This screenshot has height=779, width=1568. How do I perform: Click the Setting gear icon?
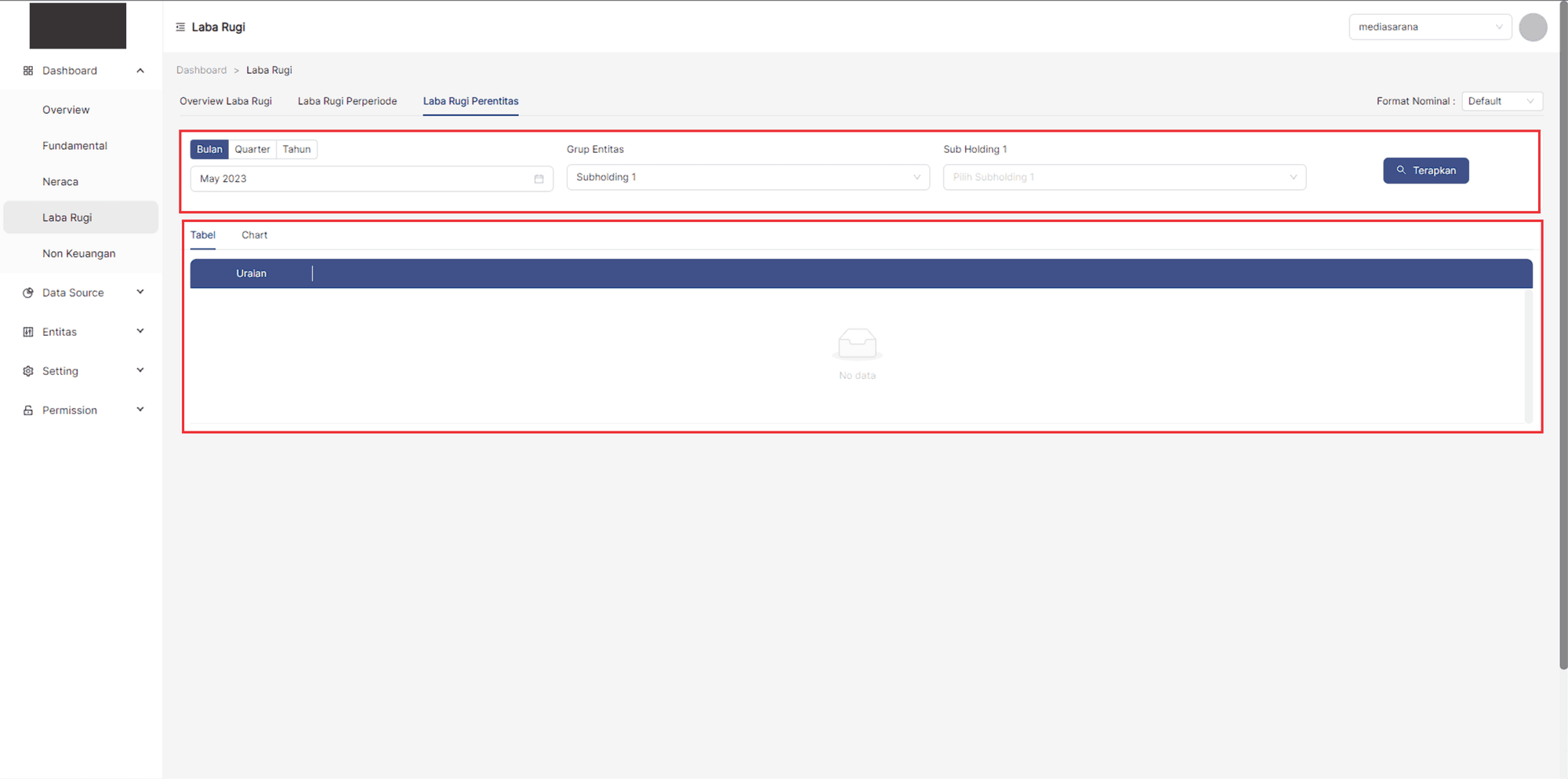point(28,371)
